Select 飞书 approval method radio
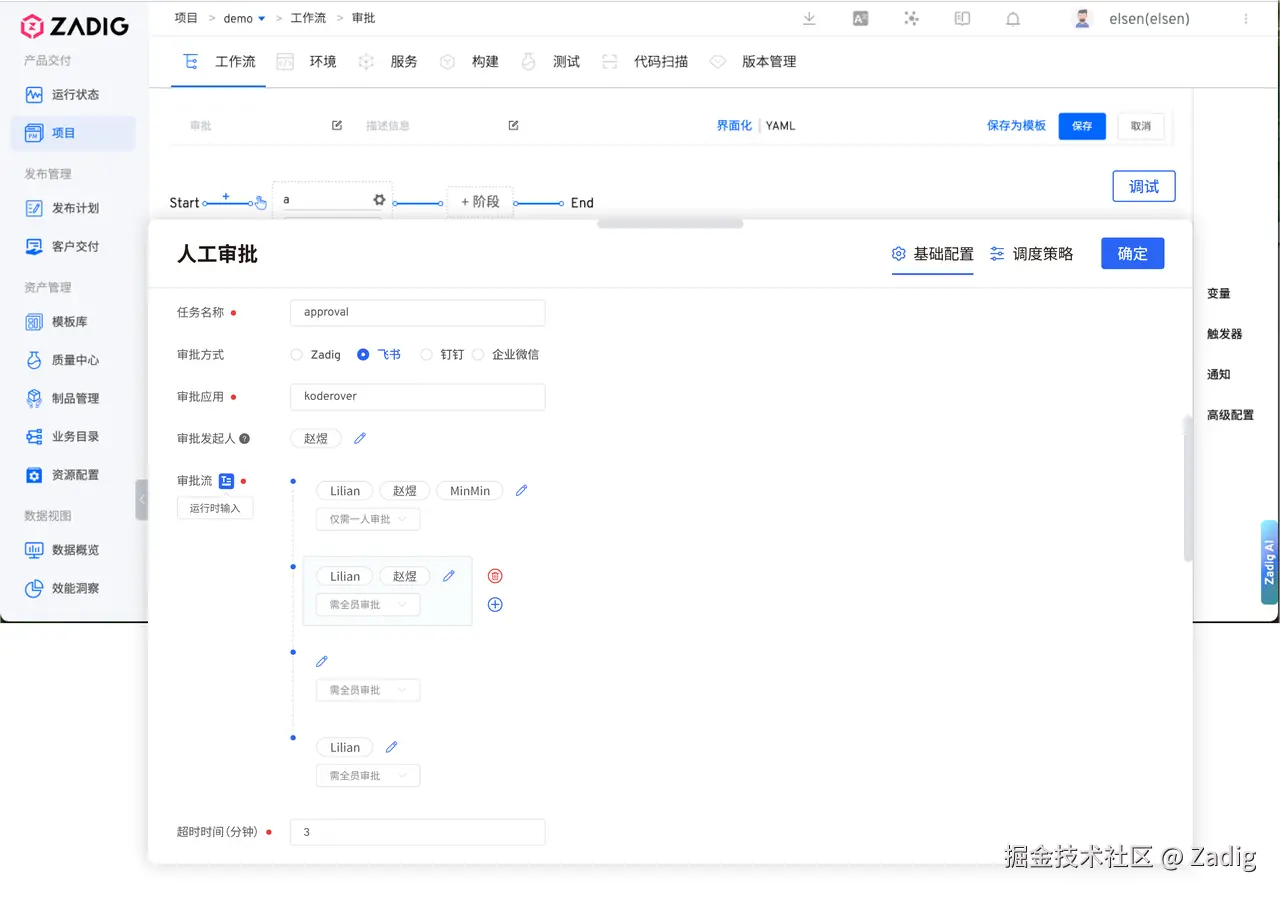 pos(363,354)
